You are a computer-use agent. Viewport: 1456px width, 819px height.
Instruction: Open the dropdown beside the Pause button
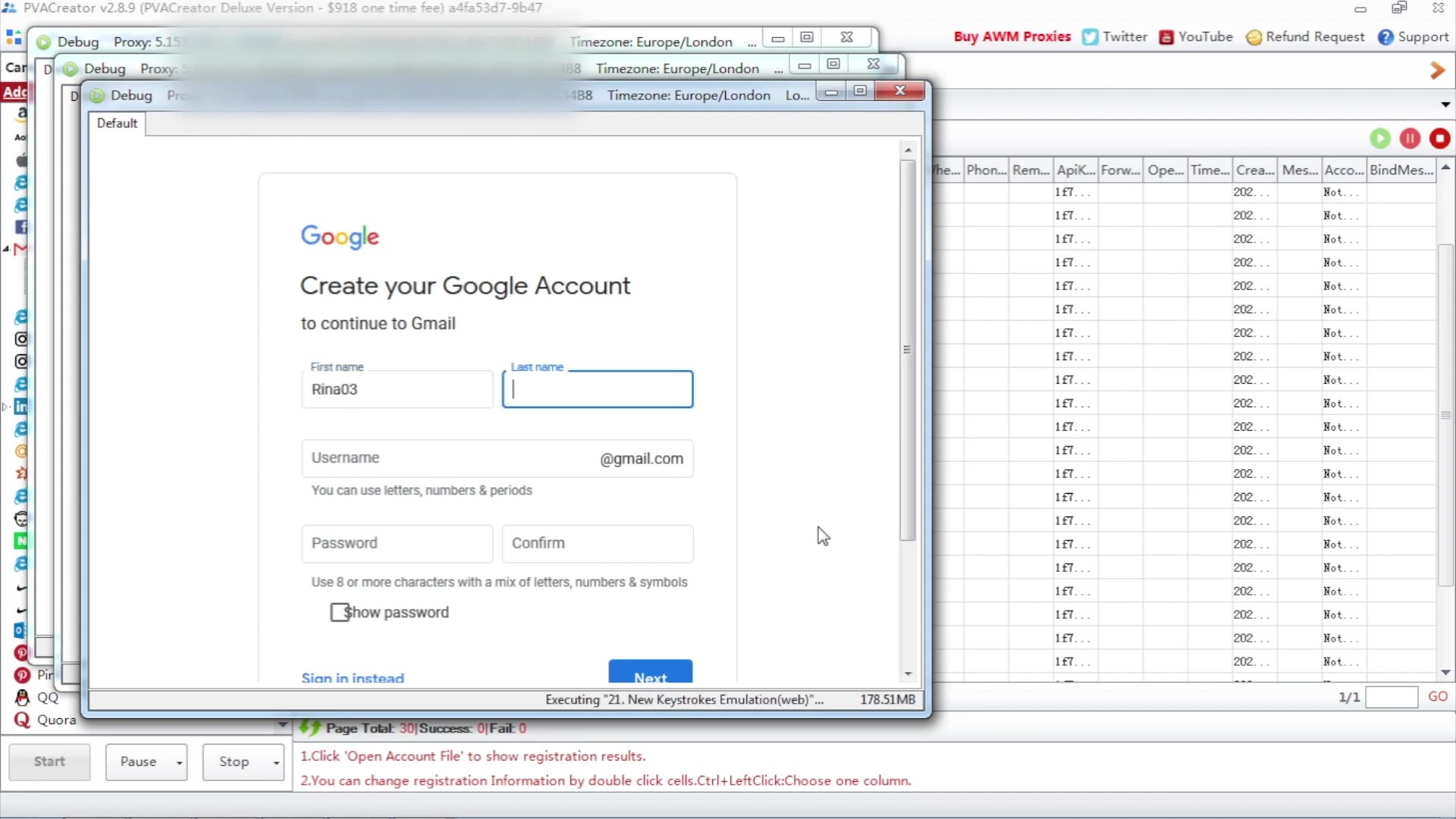[x=177, y=762]
